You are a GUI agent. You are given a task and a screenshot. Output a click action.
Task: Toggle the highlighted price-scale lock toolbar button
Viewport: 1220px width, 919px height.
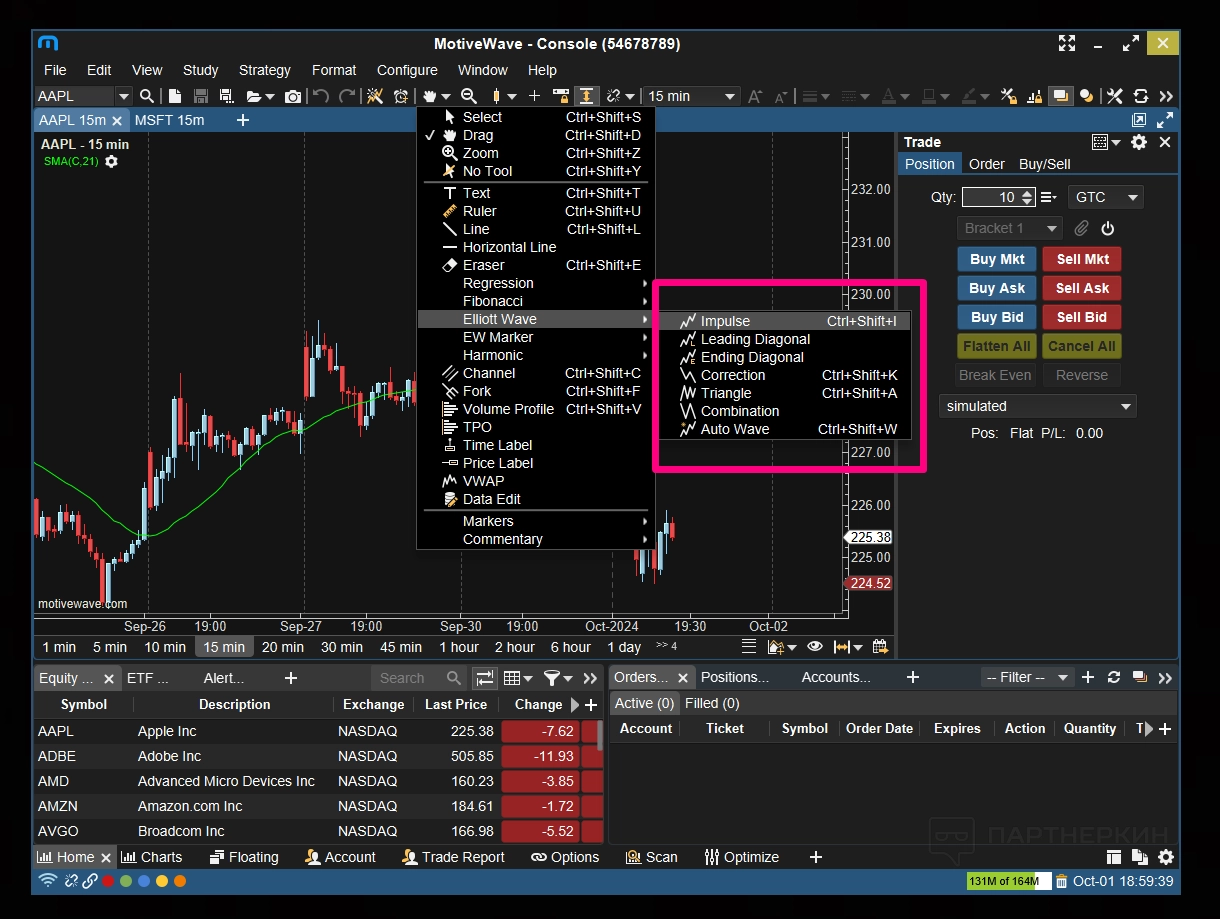coord(586,96)
